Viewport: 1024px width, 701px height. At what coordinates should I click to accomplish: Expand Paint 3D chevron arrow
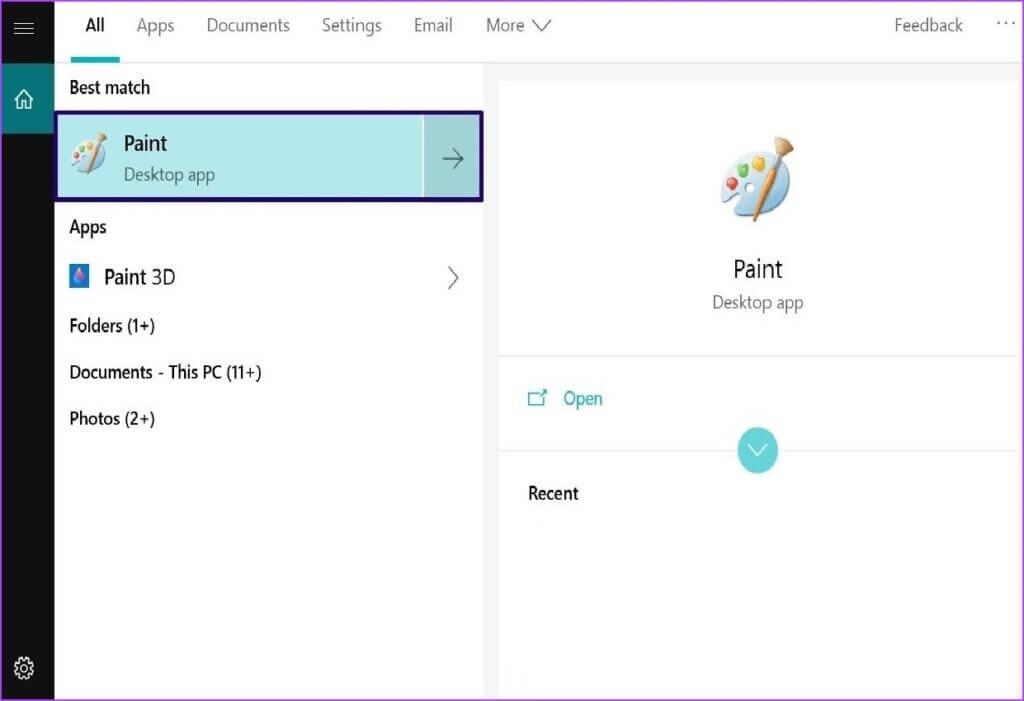click(453, 278)
